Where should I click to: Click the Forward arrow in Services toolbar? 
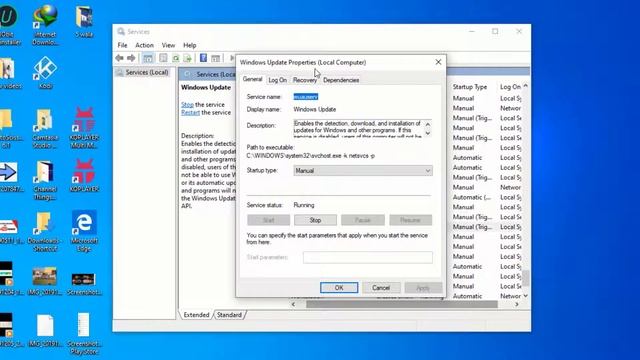131,58
